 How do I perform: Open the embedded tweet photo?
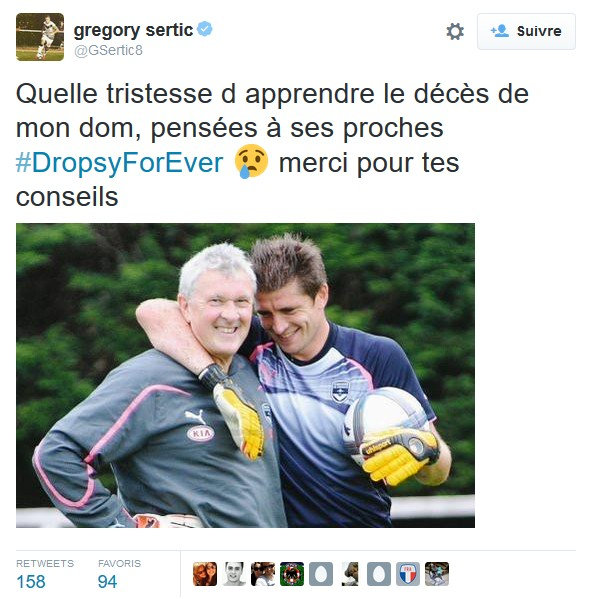point(245,376)
